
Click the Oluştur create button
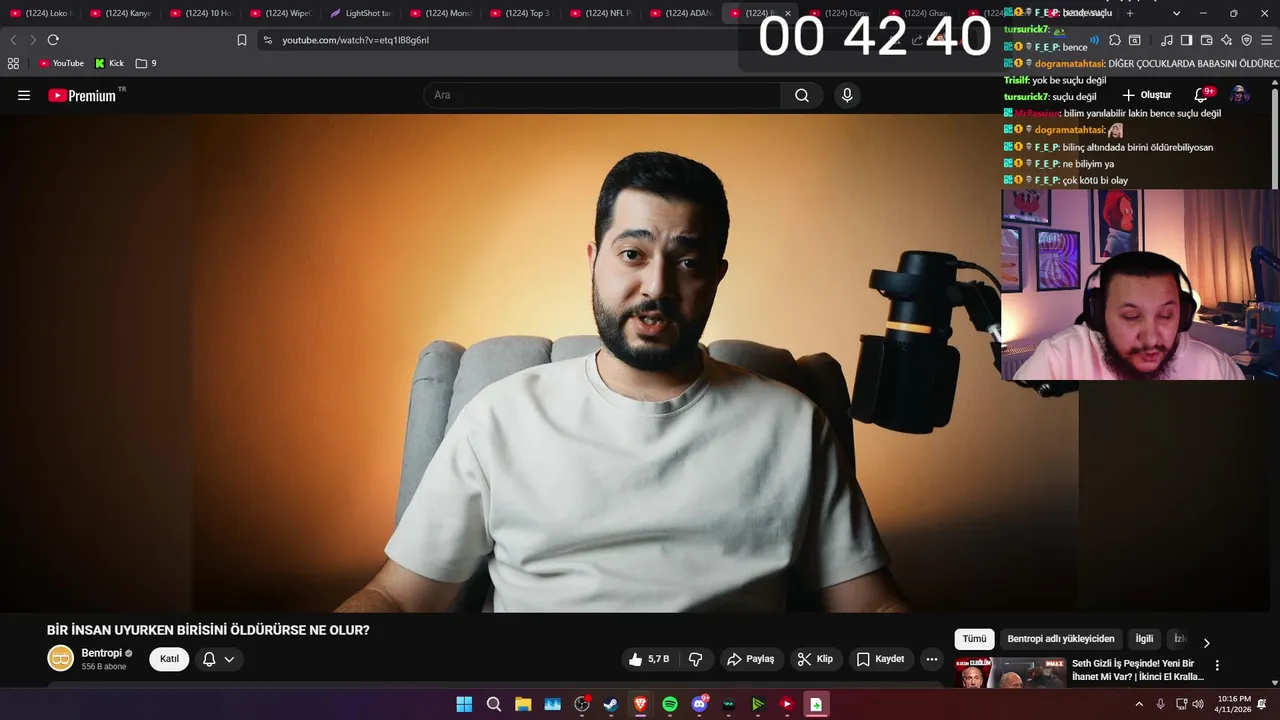click(1146, 95)
